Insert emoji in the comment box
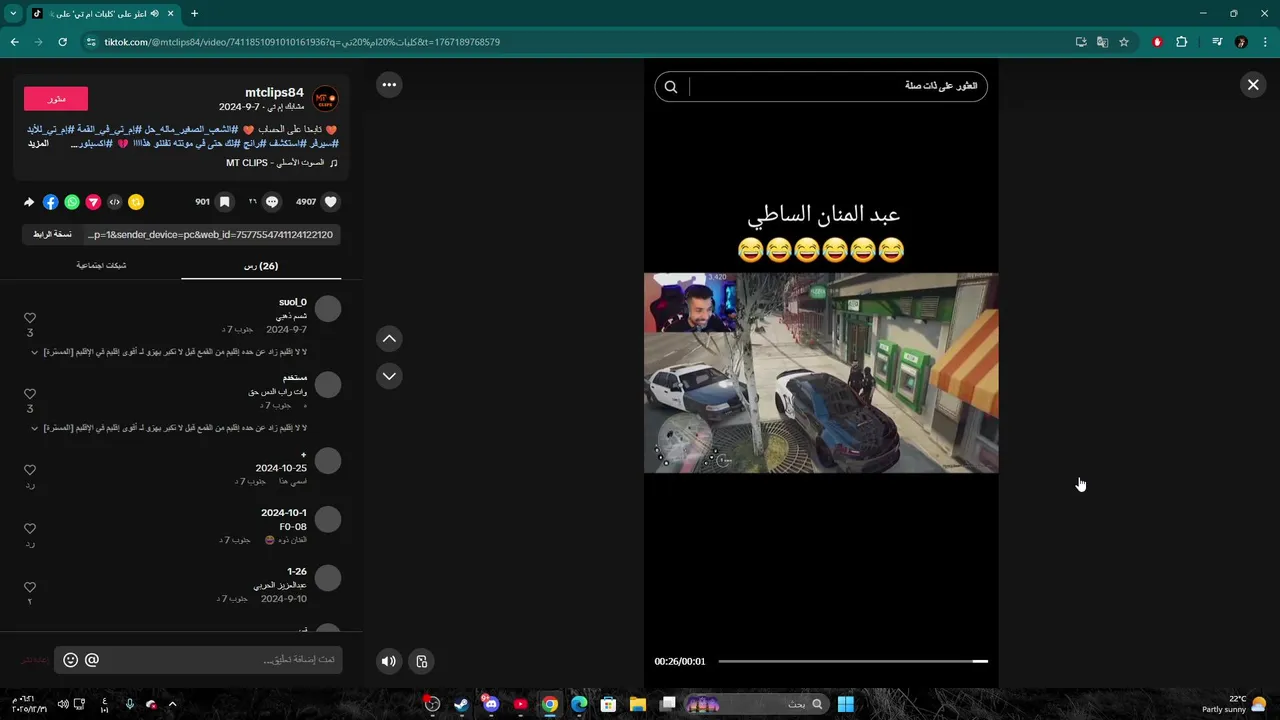 coord(70,660)
